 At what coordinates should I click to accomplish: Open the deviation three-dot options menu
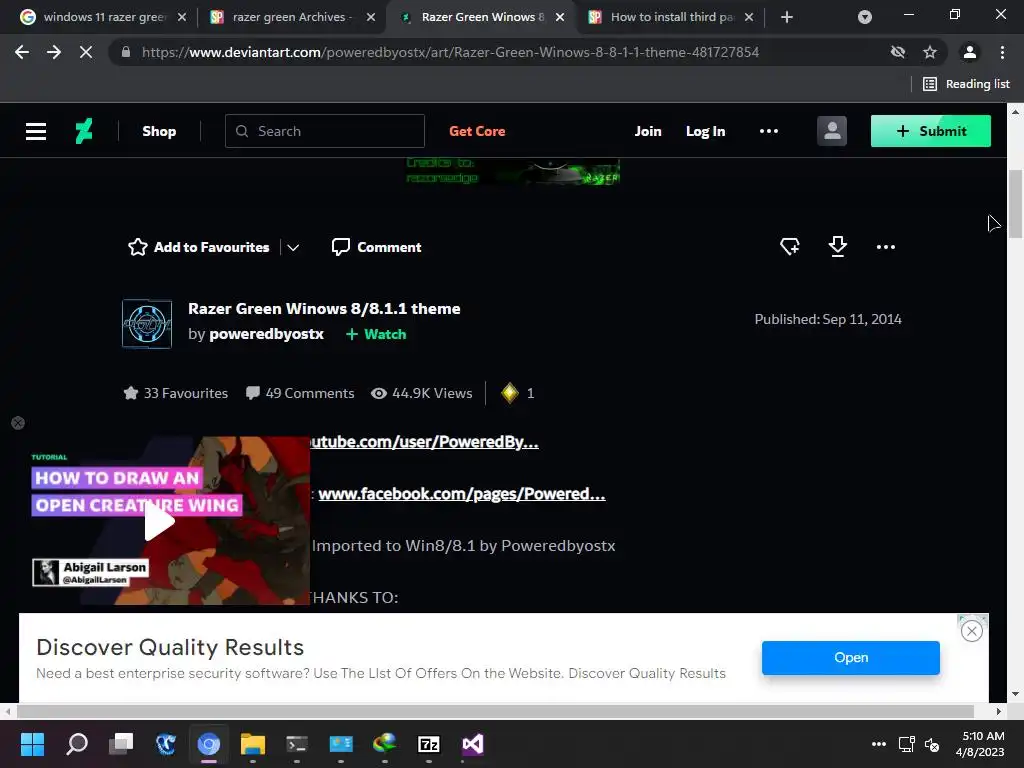coord(886,247)
